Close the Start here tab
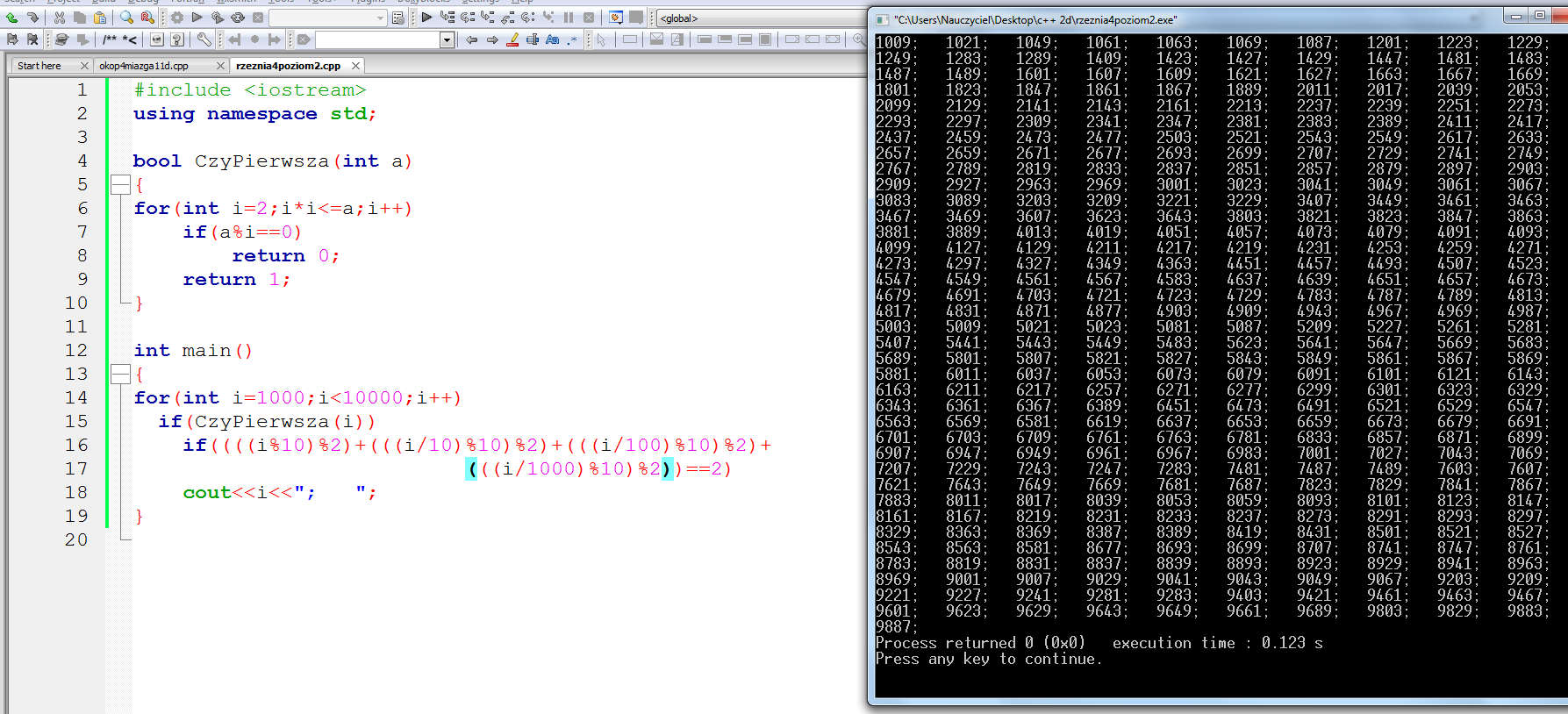Screen dimensions: 1568x714 click(84, 66)
